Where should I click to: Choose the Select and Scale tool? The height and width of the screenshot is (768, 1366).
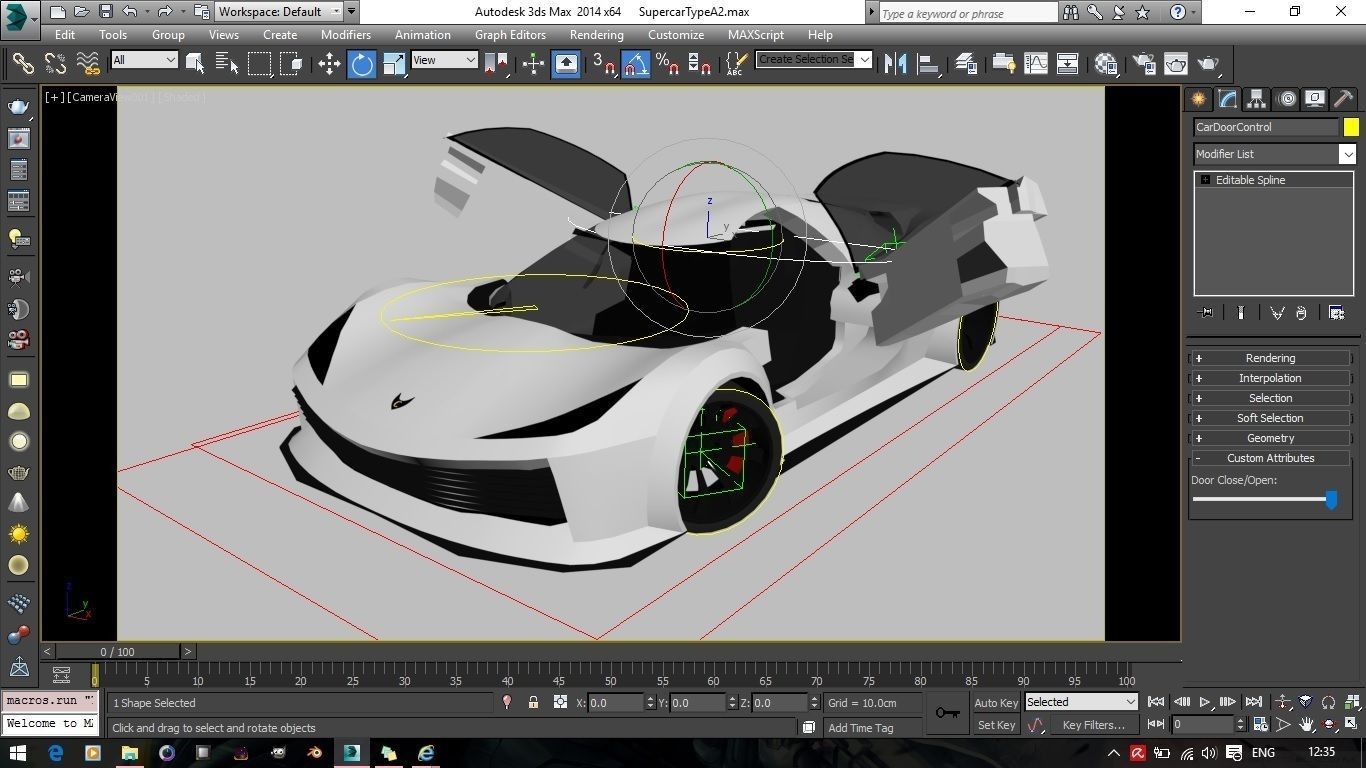point(394,64)
